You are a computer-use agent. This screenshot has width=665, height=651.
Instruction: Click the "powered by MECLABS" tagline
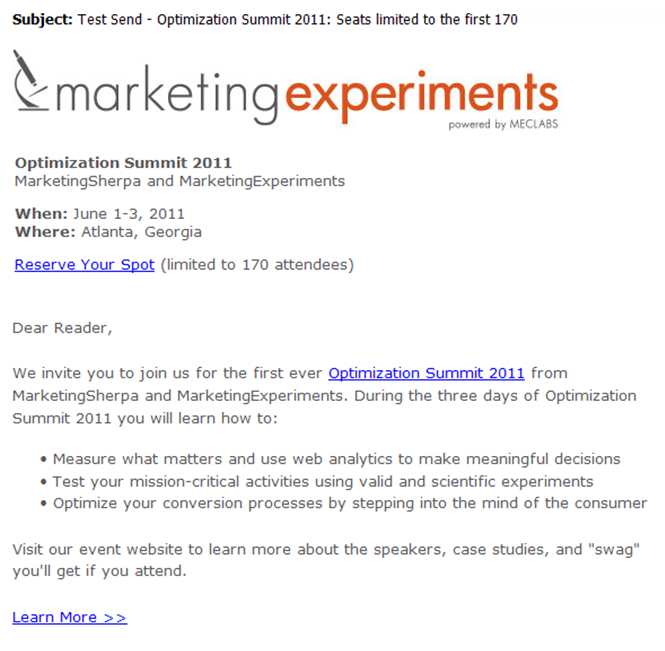(503, 125)
